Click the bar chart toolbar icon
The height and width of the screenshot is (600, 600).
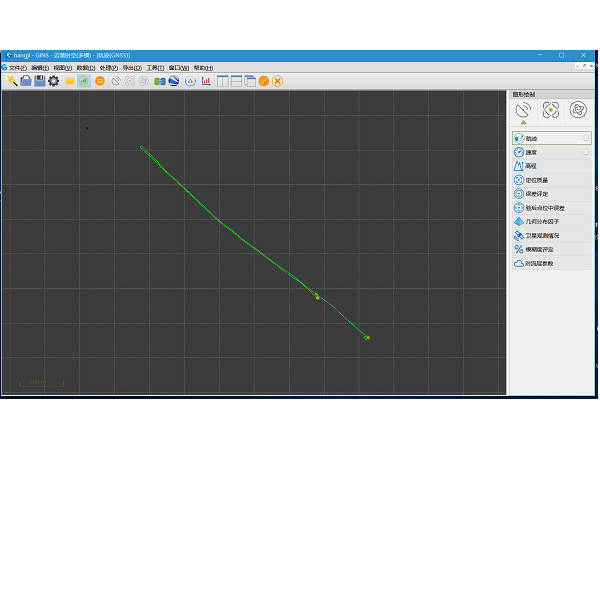point(206,81)
